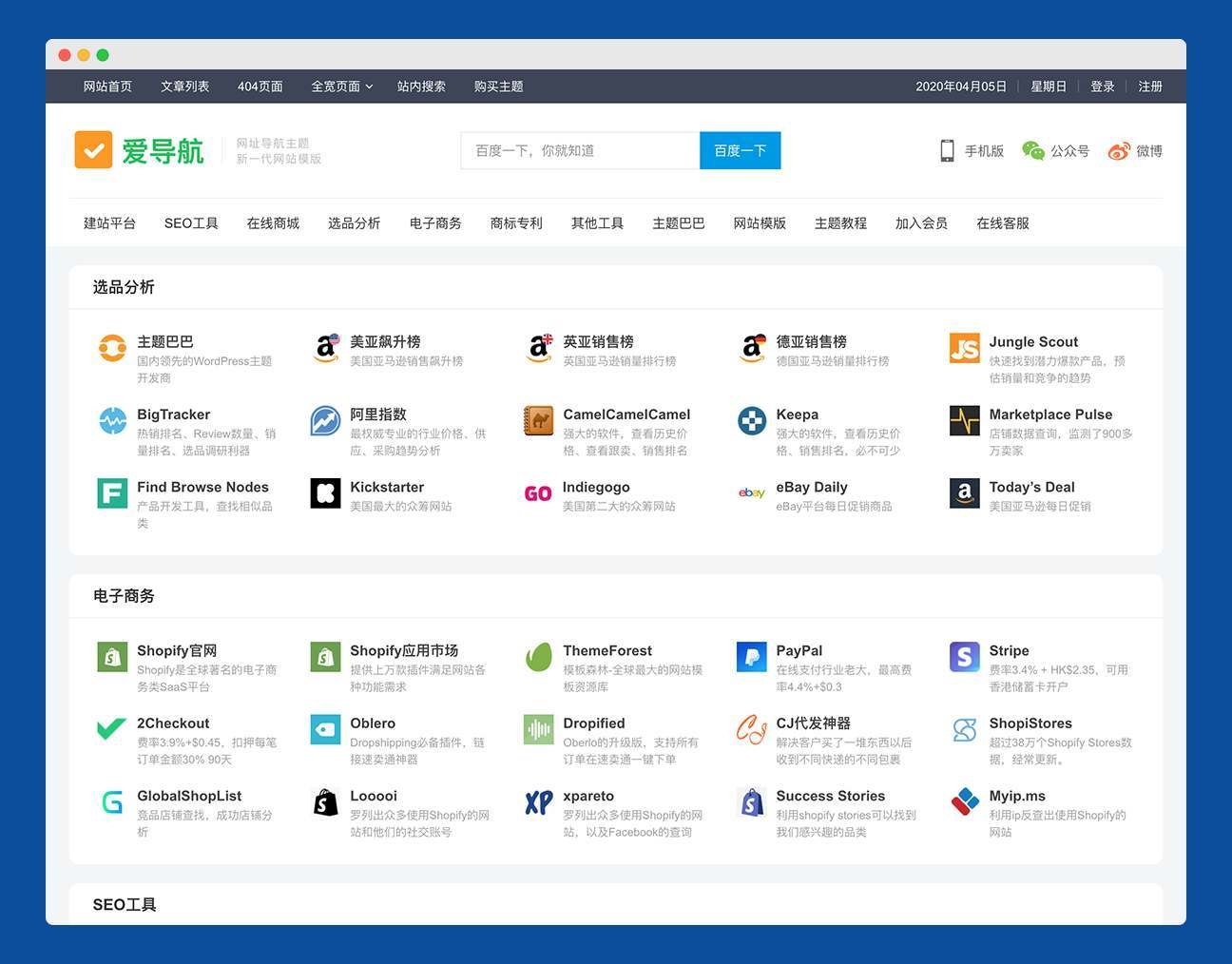Switch to the SEO工具 category tab
The width and height of the screenshot is (1232, 964).
pos(190,222)
